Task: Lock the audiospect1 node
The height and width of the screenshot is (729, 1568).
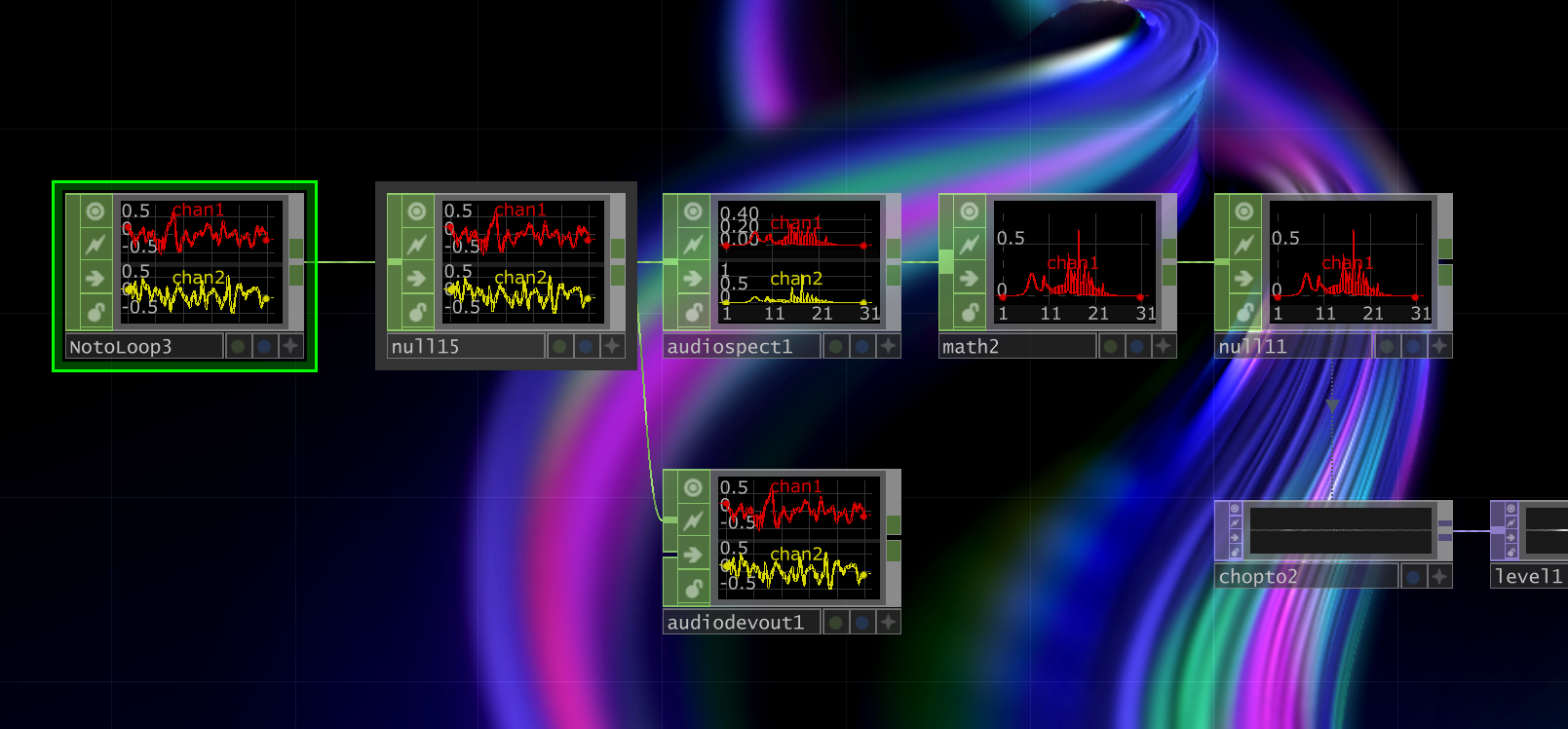Action: [x=693, y=312]
